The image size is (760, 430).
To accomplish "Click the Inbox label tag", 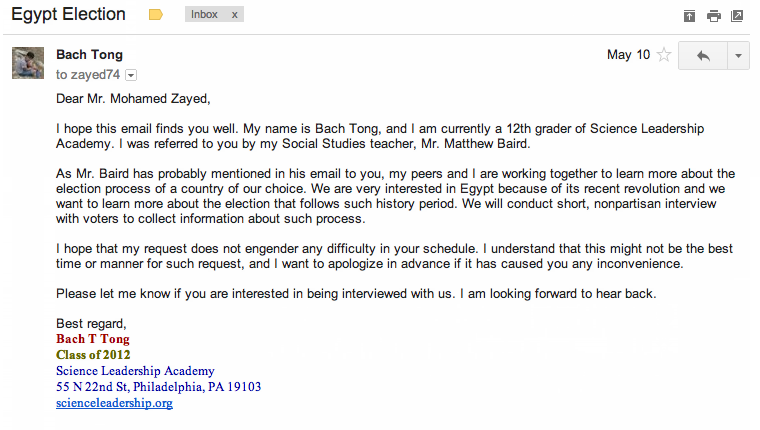I will click(204, 15).
